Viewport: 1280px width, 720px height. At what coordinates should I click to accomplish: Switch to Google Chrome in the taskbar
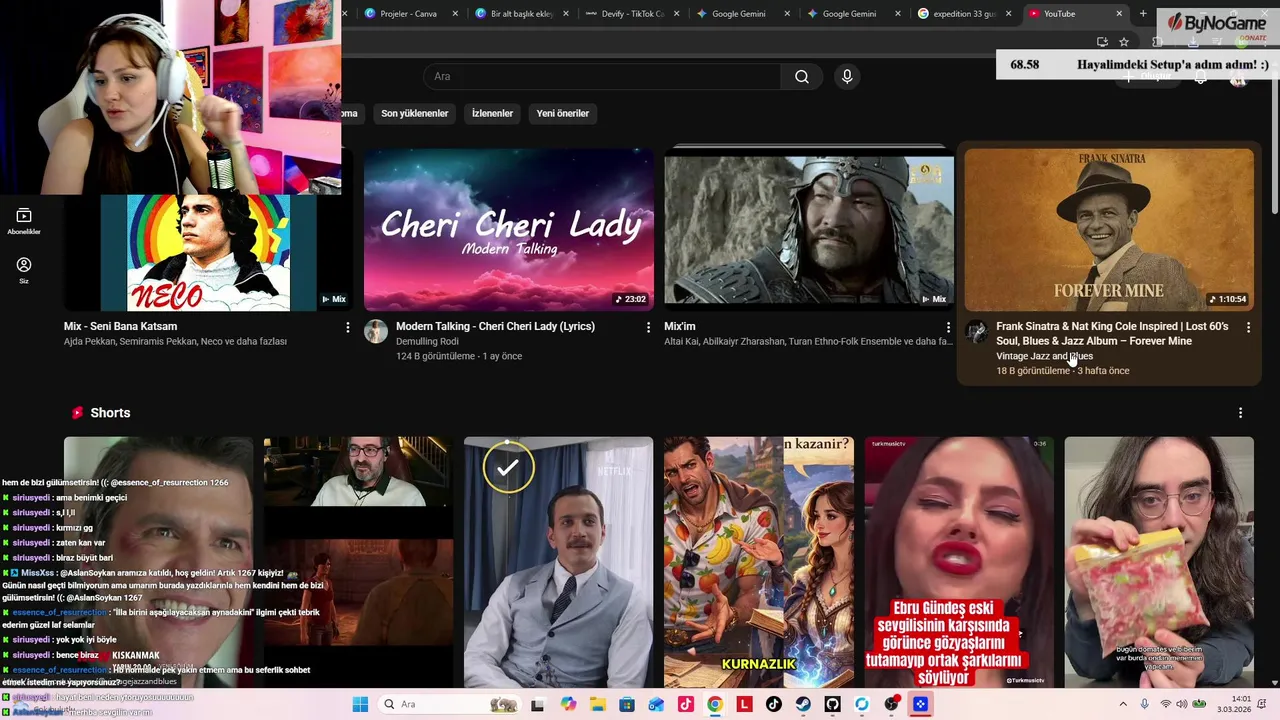pos(715,704)
